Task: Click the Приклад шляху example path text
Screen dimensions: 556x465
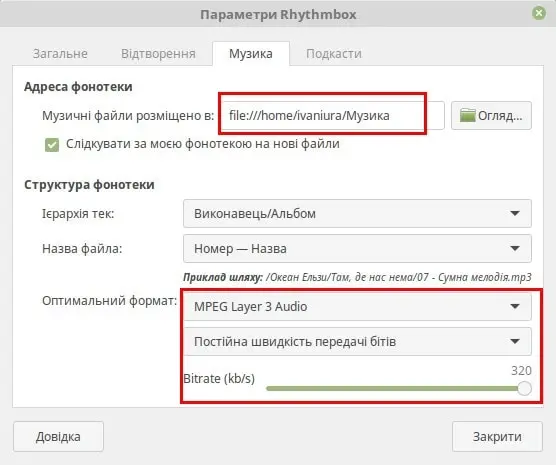Action: pyautogui.click(x=357, y=277)
